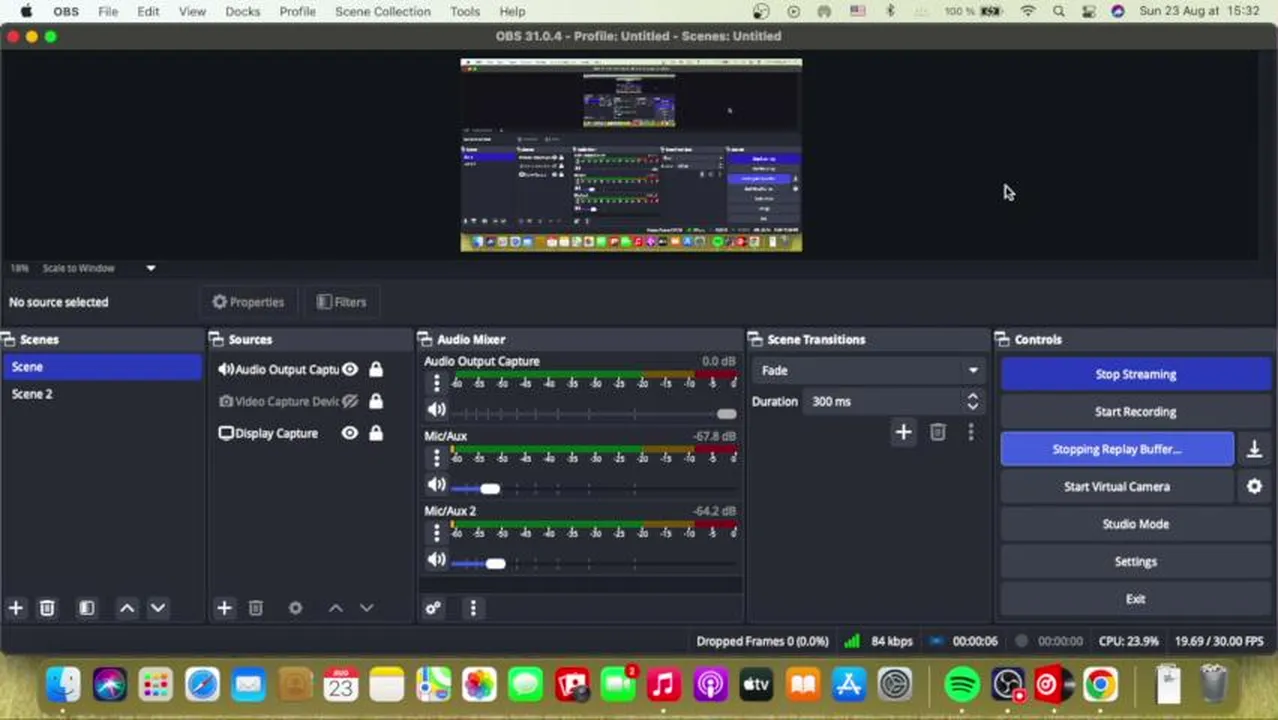Open Settings in Controls panel
Image resolution: width=1278 pixels, height=720 pixels.
pyautogui.click(x=1135, y=561)
